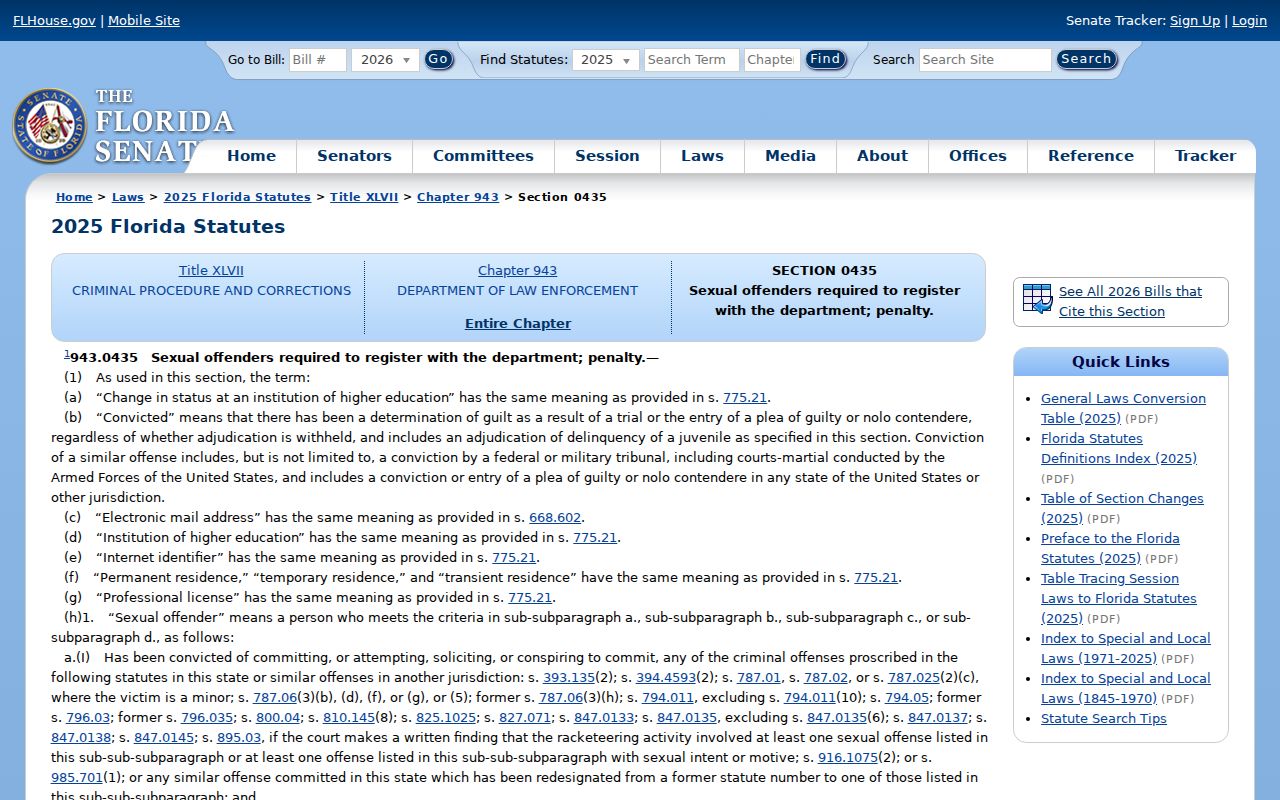Follow the FLHouse.gov link
The width and height of the screenshot is (1280, 800).
coord(54,20)
